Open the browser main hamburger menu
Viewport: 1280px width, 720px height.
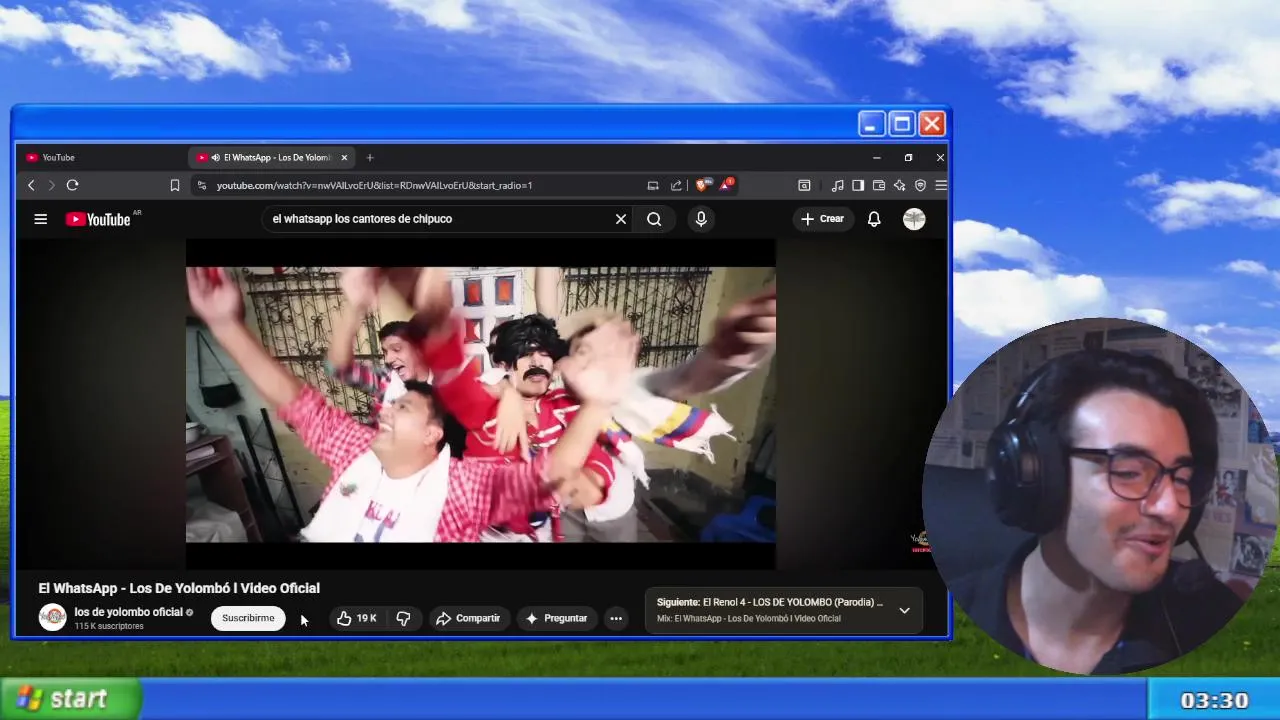pos(940,185)
